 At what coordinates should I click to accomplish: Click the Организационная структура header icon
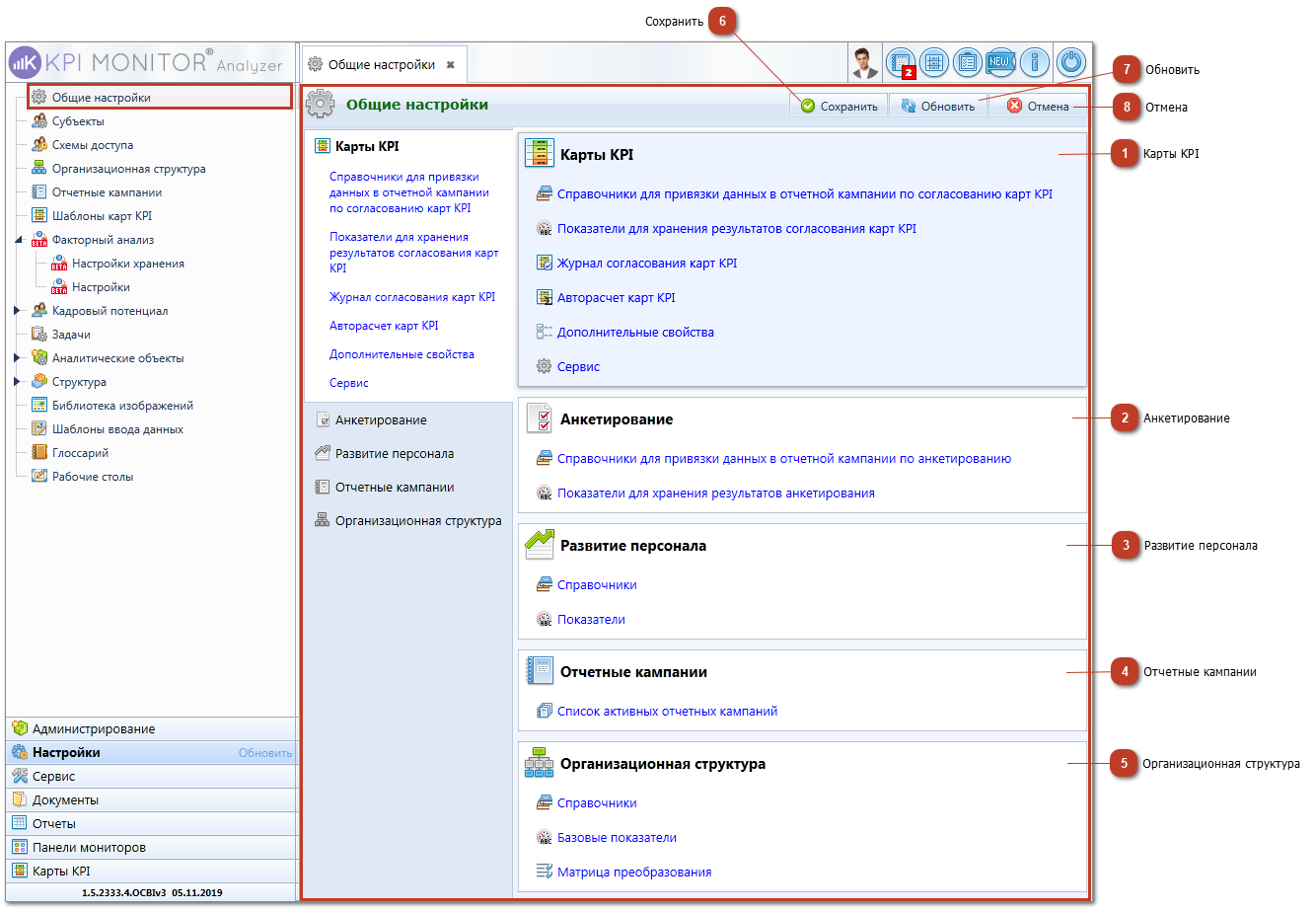pos(540,763)
